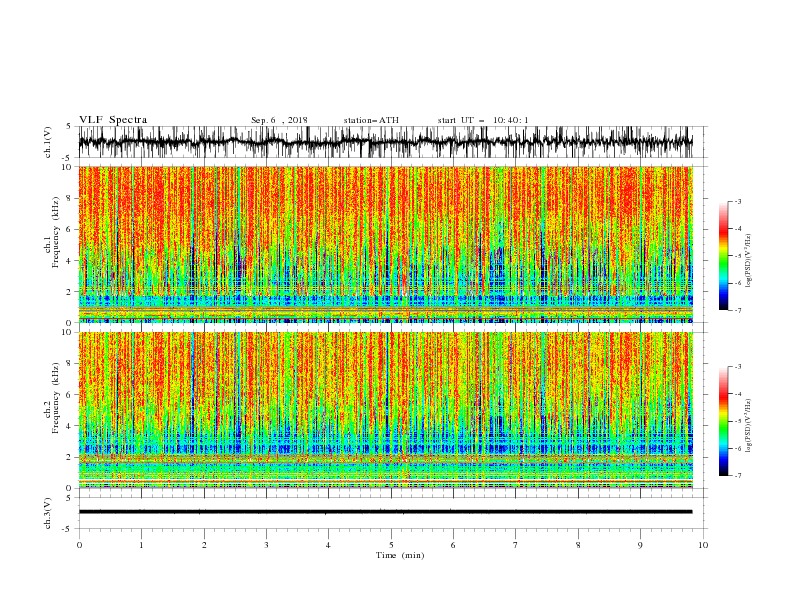Screen dimensions: 792x612
Task: Click the "-3" tick on the ch.1 color bar
Action: 737,201
